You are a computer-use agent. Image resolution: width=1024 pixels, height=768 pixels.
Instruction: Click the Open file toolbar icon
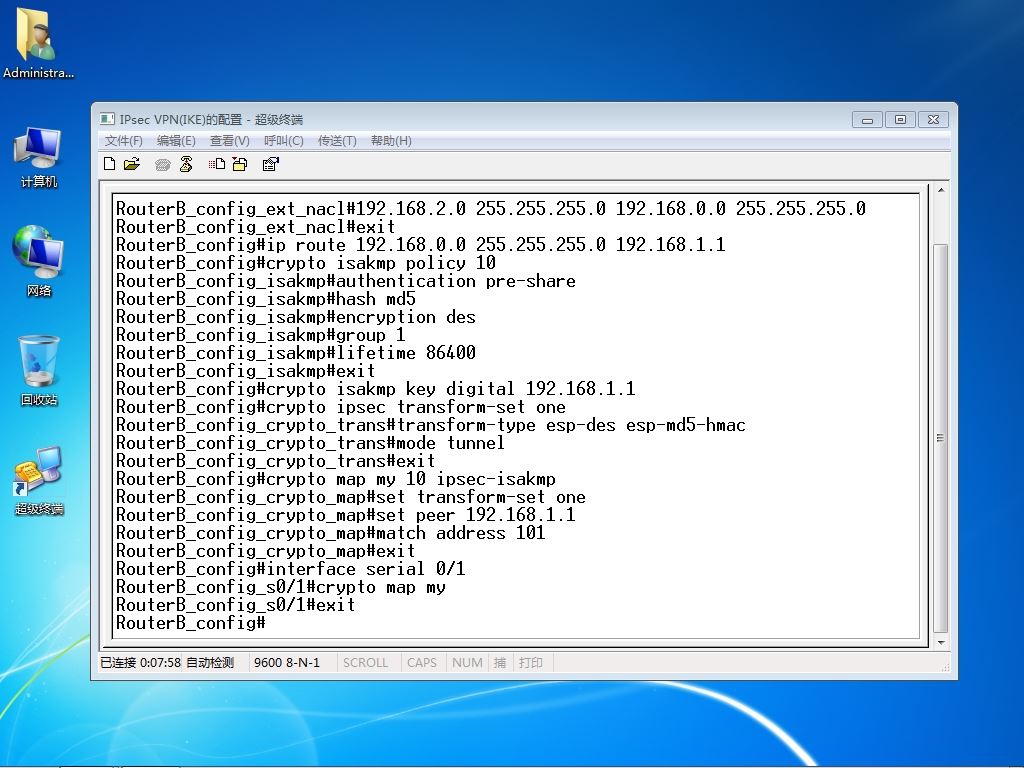pyautogui.click(x=132, y=164)
